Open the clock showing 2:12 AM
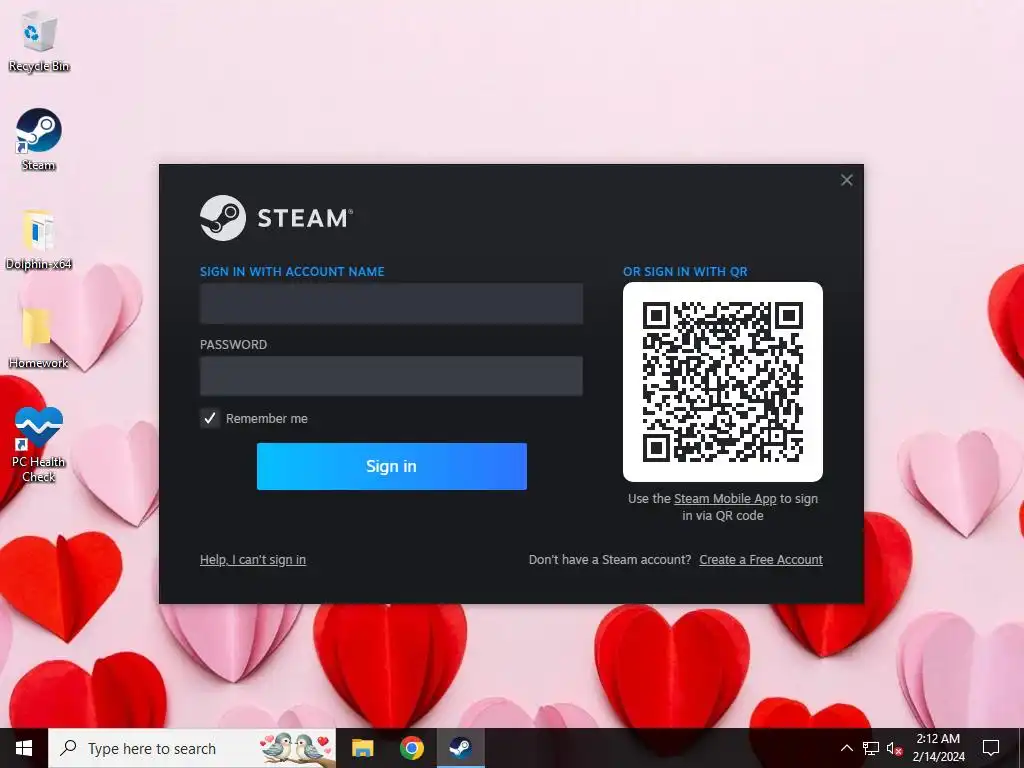 click(938, 748)
